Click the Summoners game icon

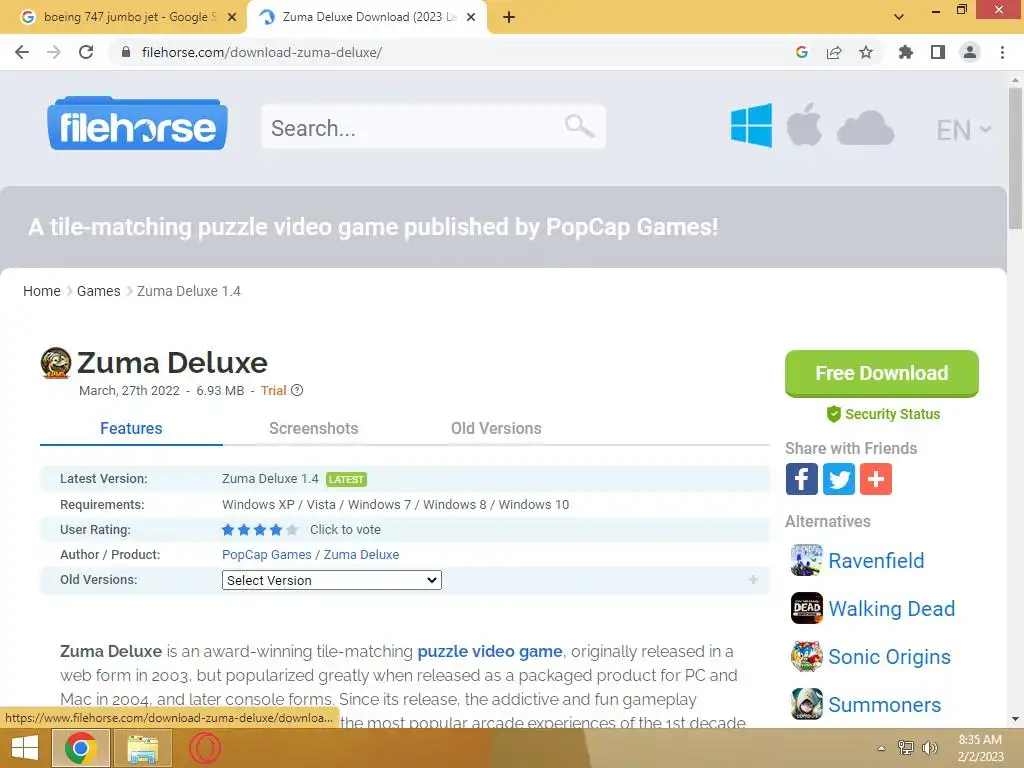coord(807,704)
